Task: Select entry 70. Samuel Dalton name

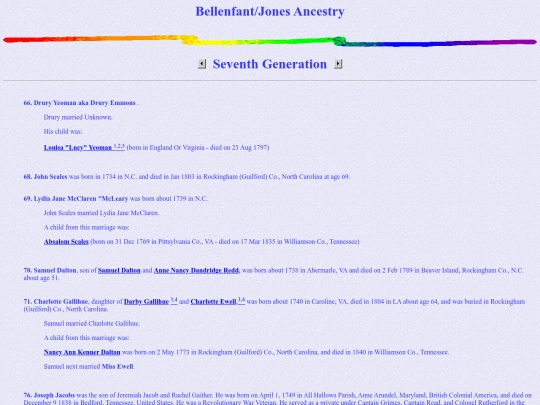Action: tap(50, 271)
